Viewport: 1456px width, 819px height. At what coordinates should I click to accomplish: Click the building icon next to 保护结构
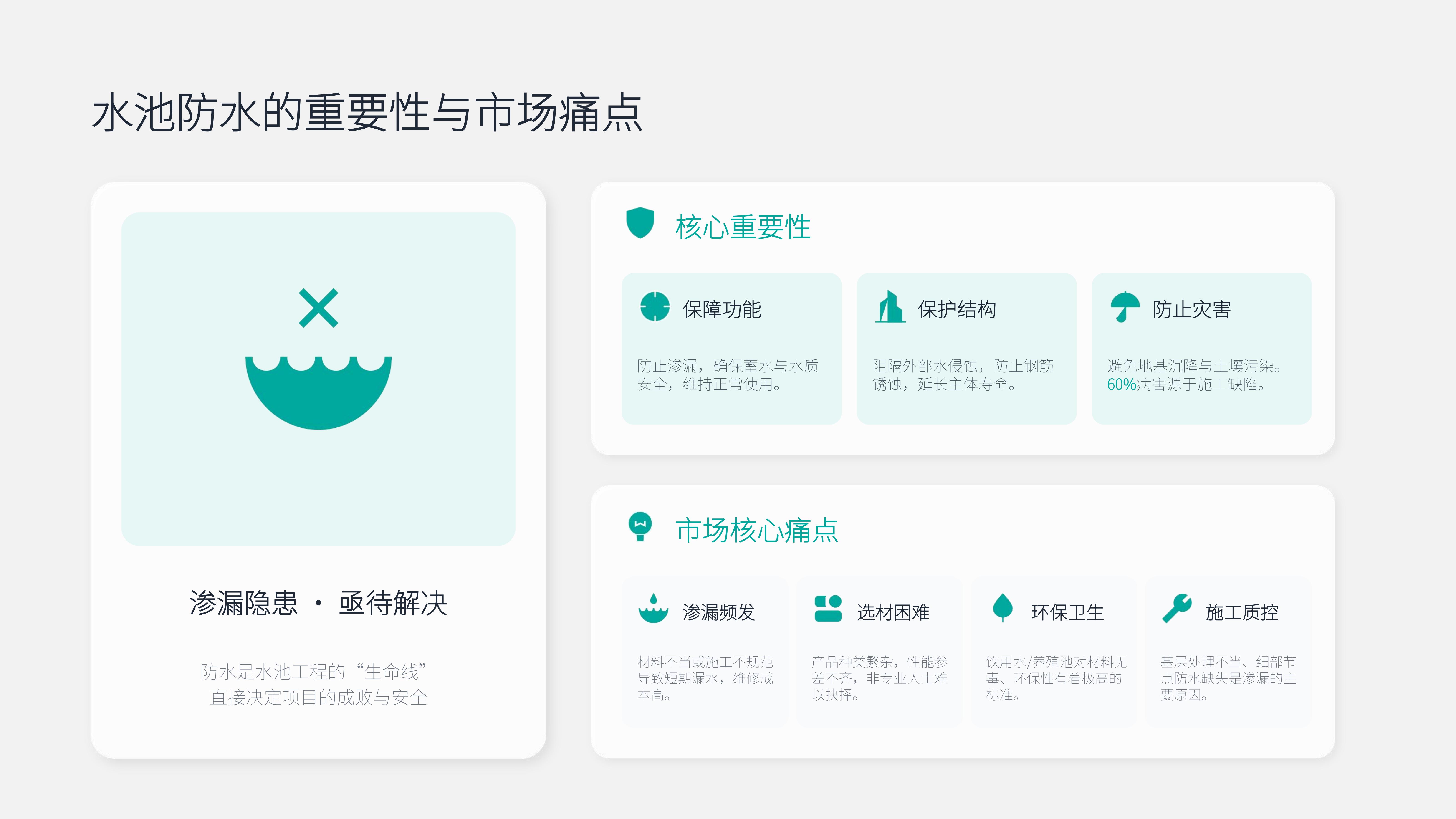[x=890, y=306]
